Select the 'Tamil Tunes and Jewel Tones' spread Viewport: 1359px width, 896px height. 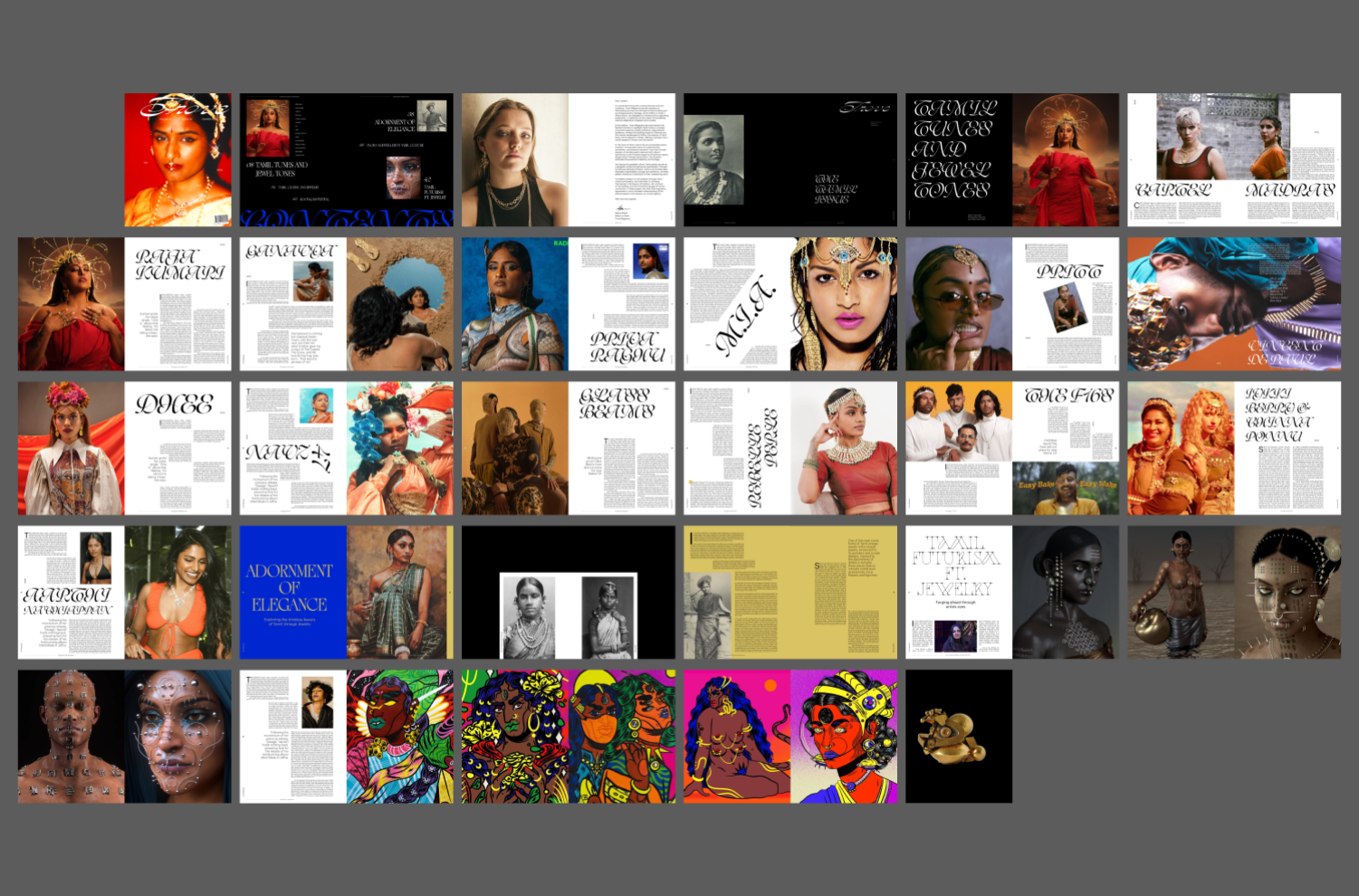[1012, 159]
